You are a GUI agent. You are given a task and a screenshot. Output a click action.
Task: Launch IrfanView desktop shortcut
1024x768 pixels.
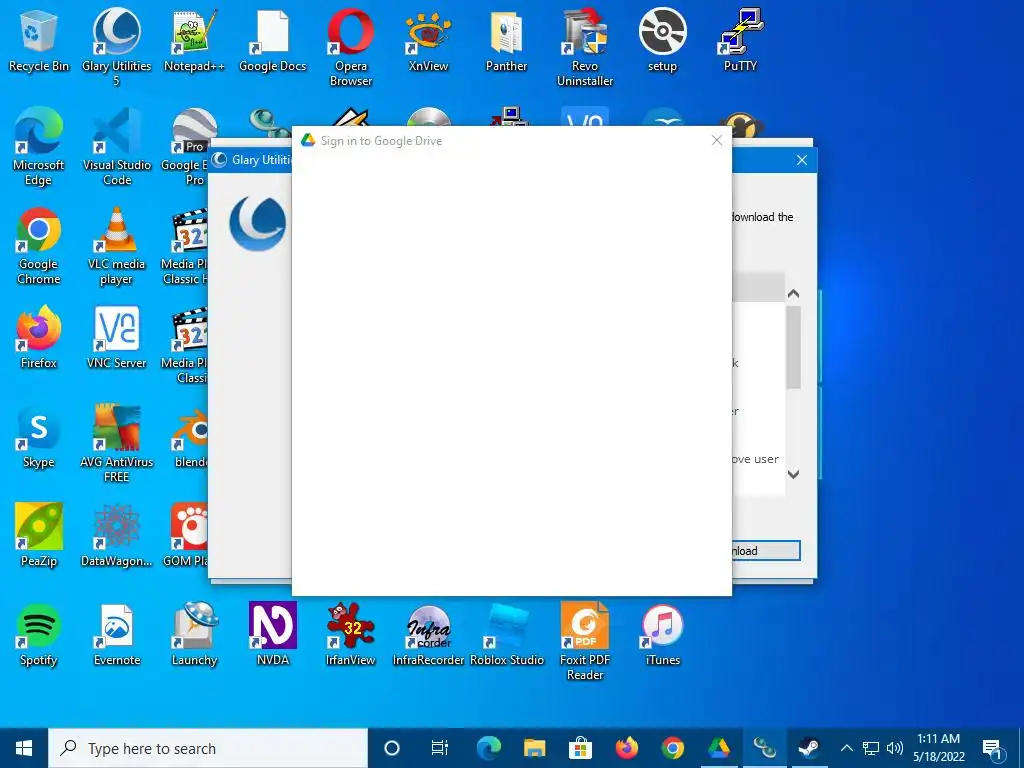tap(351, 634)
